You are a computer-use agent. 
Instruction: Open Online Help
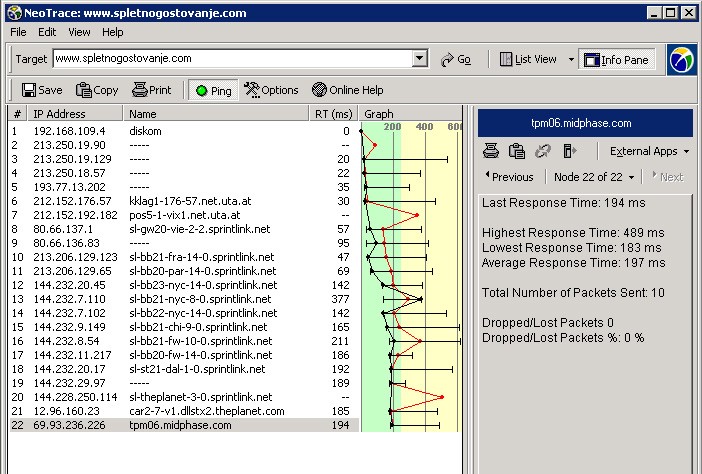(x=347, y=90)
